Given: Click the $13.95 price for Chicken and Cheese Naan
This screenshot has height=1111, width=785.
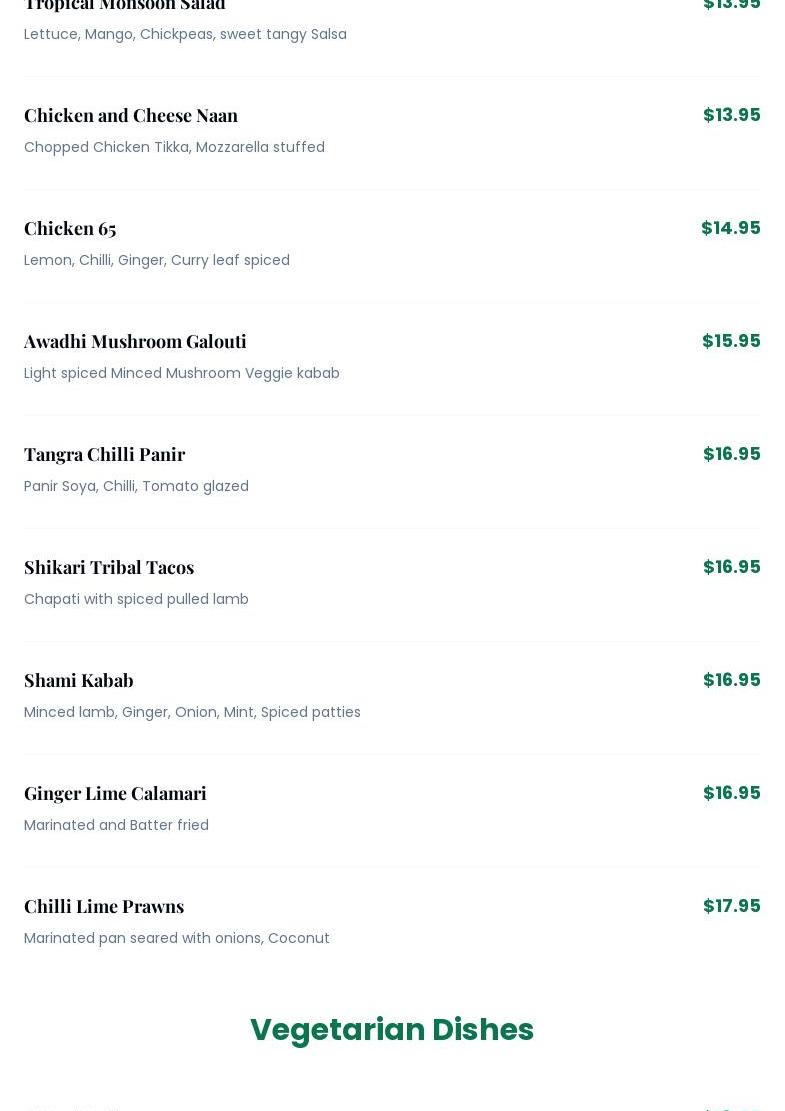Looking at the screenshot, I should tap(731, 115).
